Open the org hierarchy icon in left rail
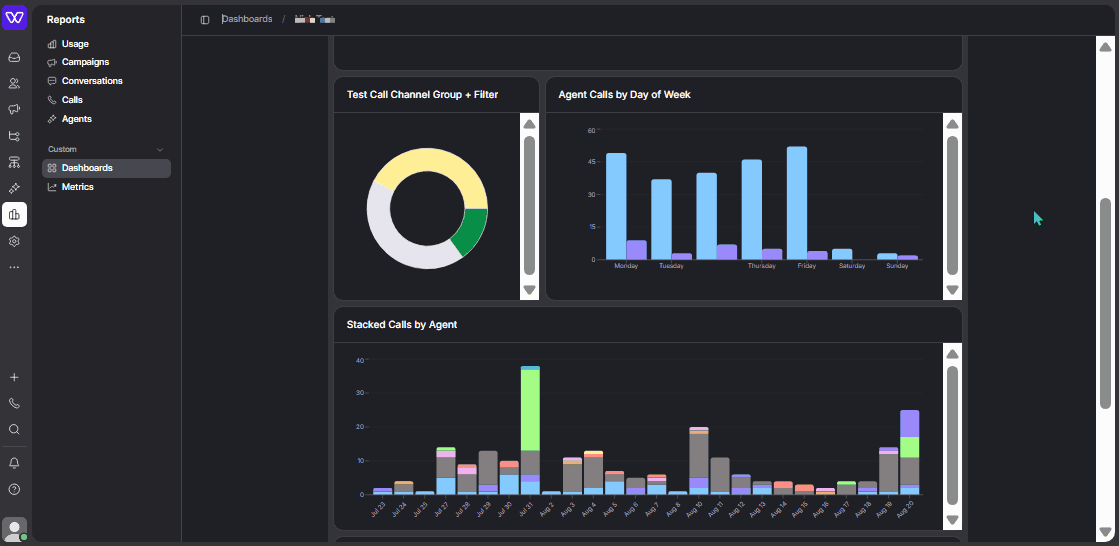The width and height of the screenshot is (1119, 546). pos(14,162)
